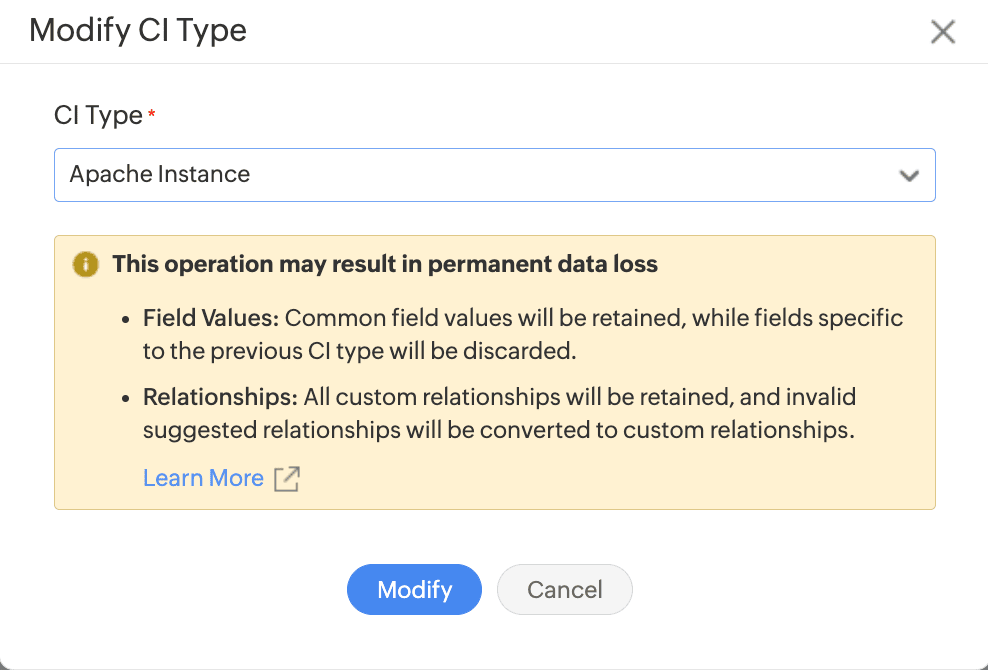Click the Field Values bullet point marker
This screenshot has width=988, height=670.
(125, 319)
